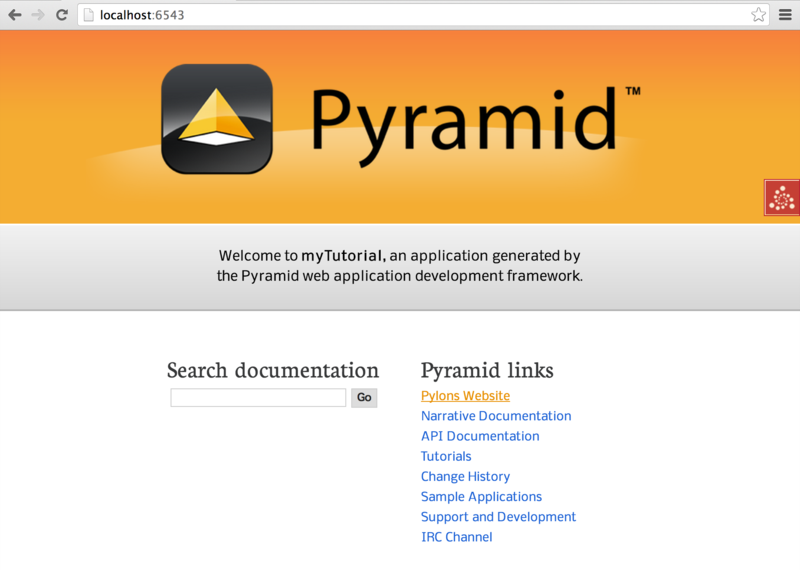The width and height of the screenshot is (800, 570).
Task: Open the Chrome hamburger menu
Action: coord(785,15)
